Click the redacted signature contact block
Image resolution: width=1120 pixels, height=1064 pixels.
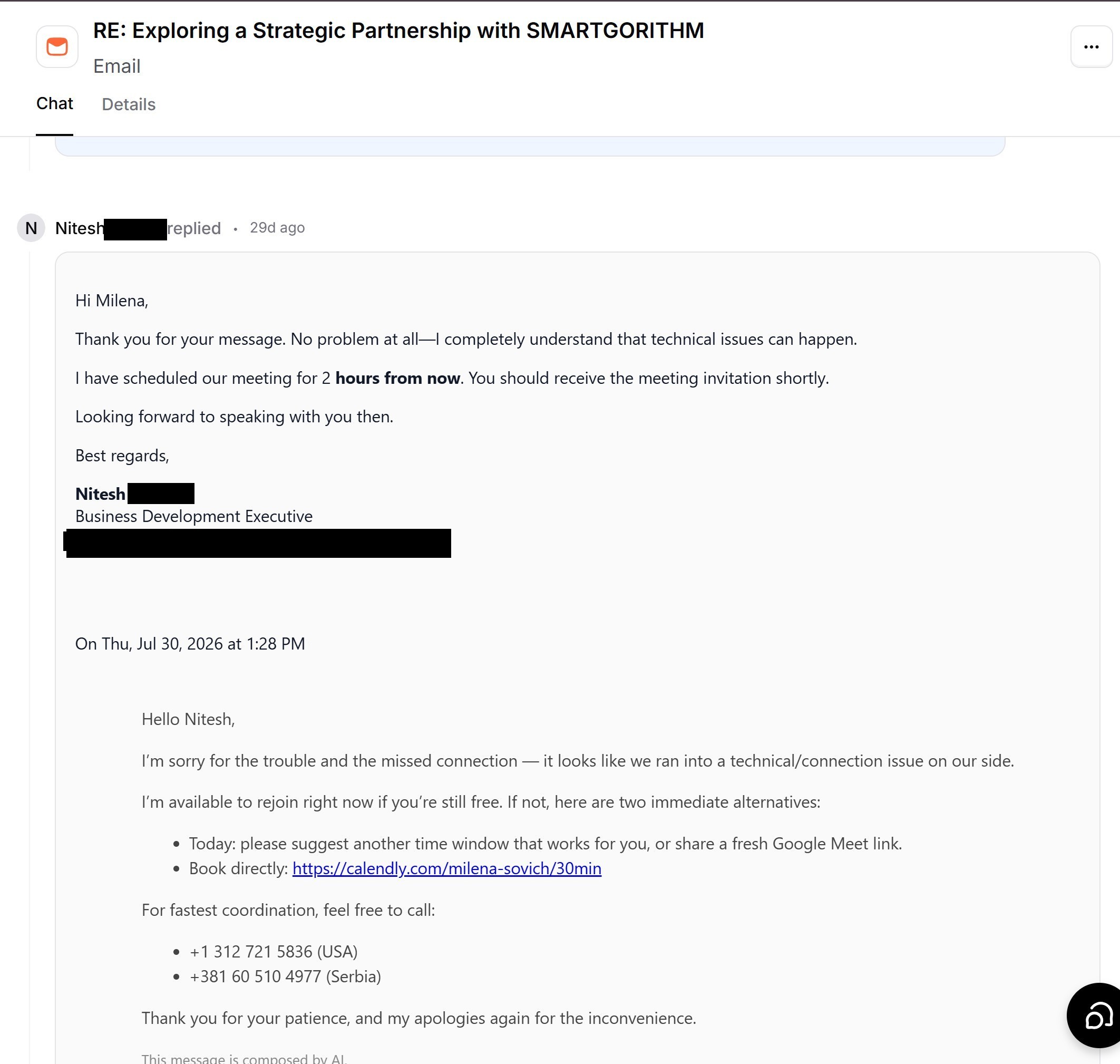tap(257, 544)
